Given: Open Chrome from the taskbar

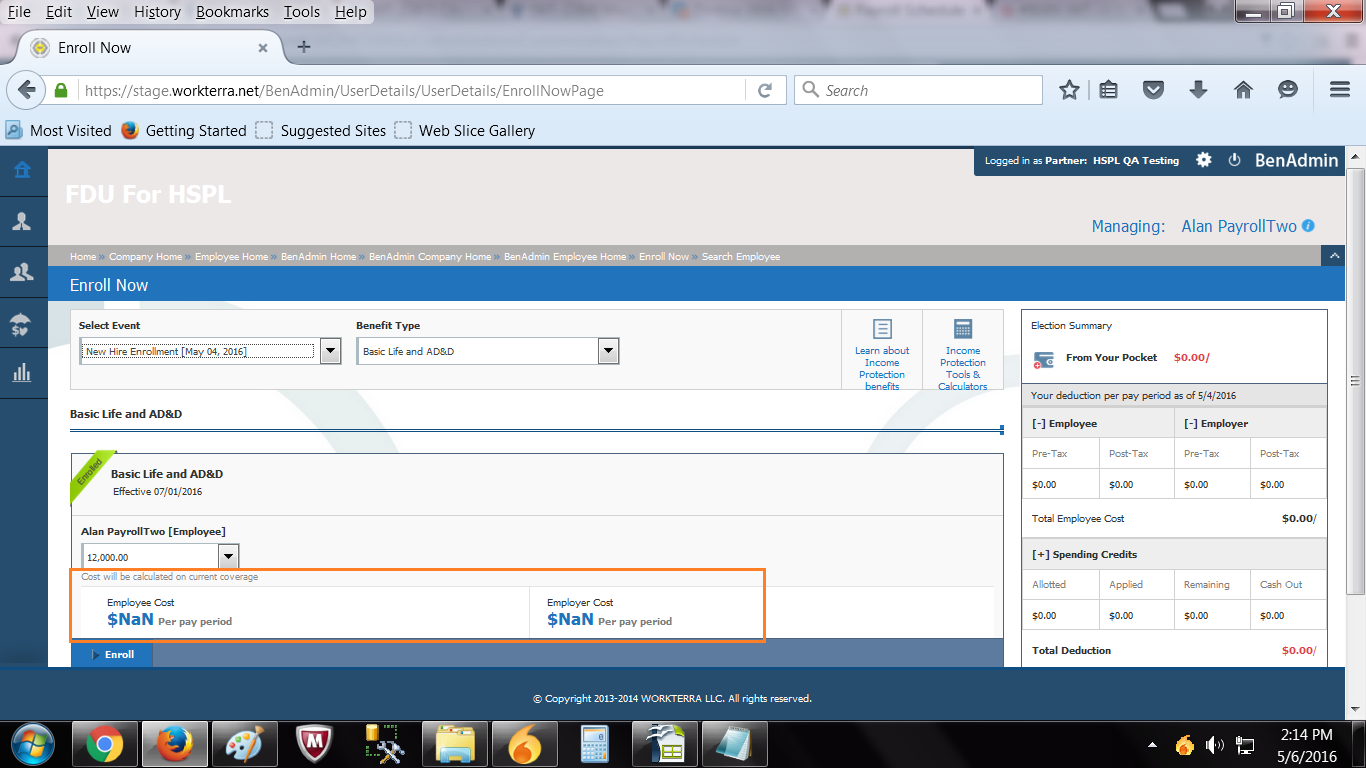Looking at the screenshot, I should point(104,744).
